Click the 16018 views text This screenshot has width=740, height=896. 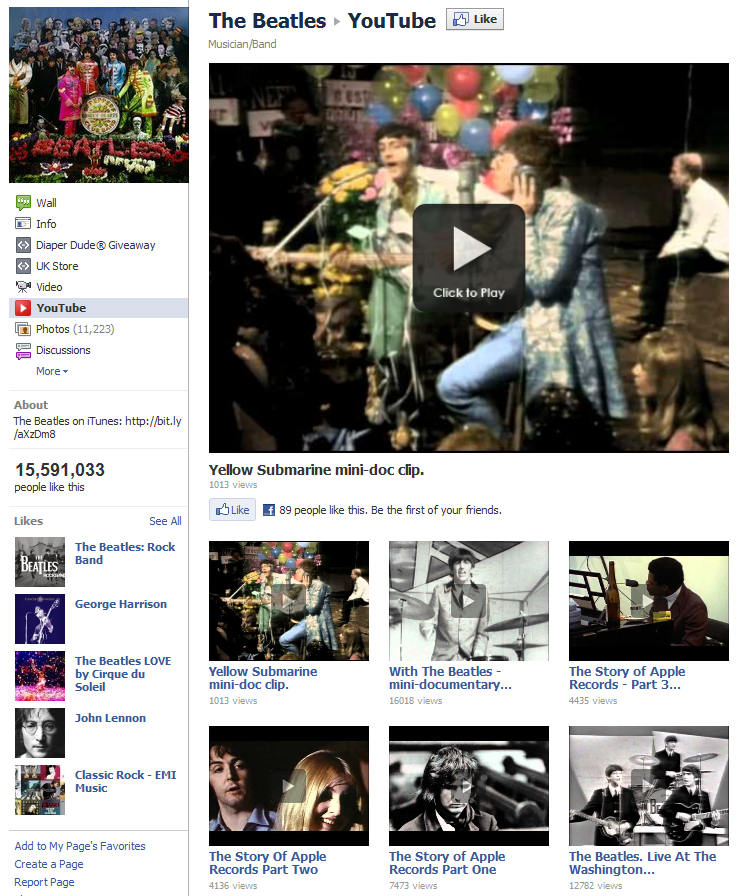(x=415, y=701)
